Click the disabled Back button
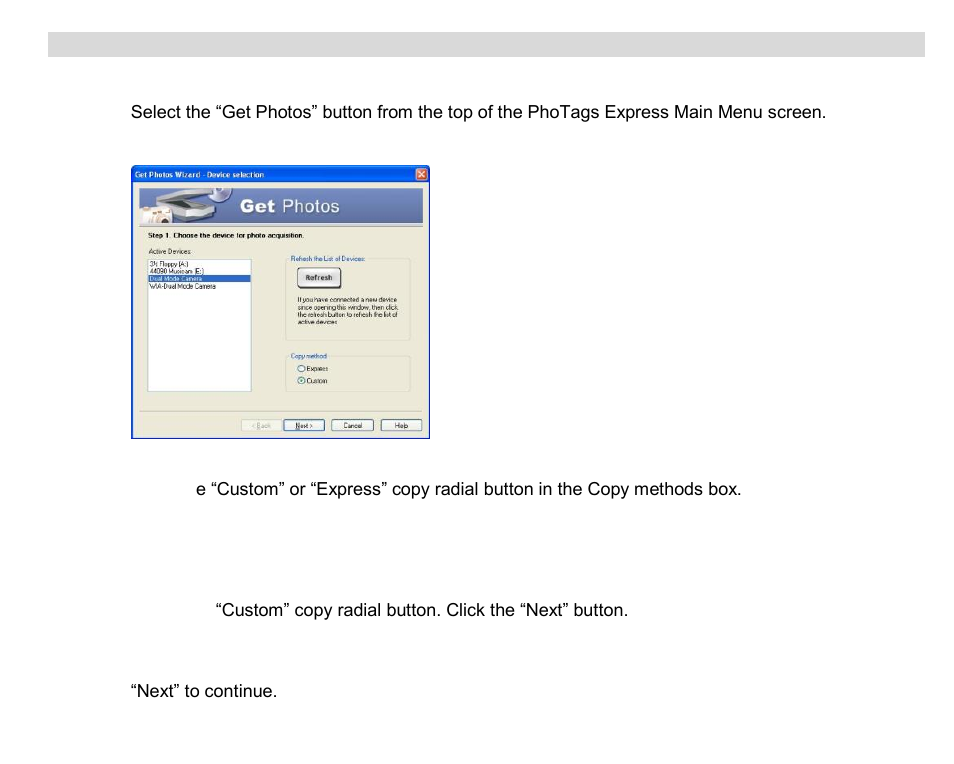Screen dimensions: 954x764 tap(261, 425)
